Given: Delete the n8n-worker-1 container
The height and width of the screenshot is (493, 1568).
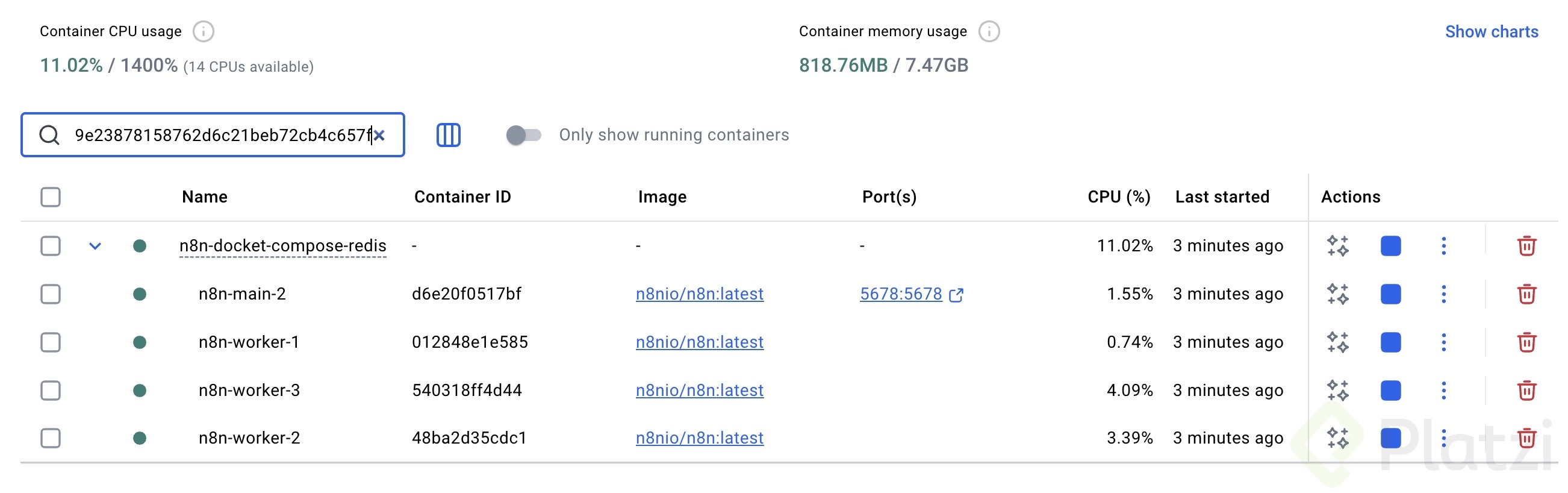Looking at the screenshot, I should click(x=1526, y=342).
